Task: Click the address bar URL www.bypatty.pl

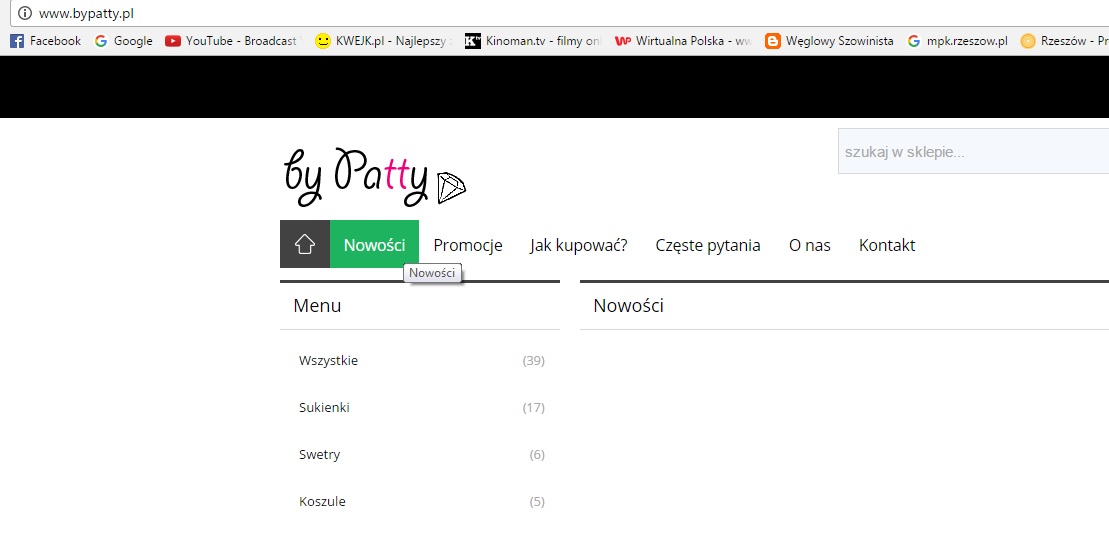Action: click(86, 13)
